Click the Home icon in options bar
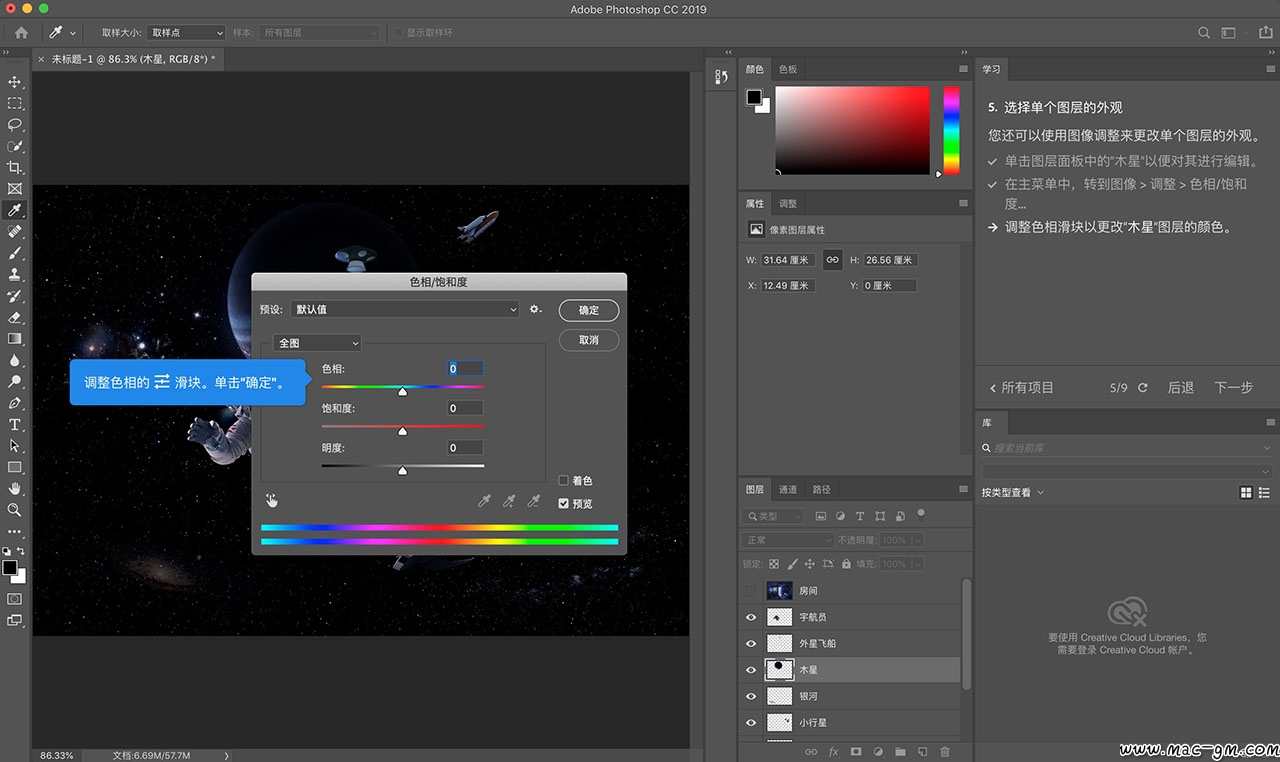 tap(21, 33)
